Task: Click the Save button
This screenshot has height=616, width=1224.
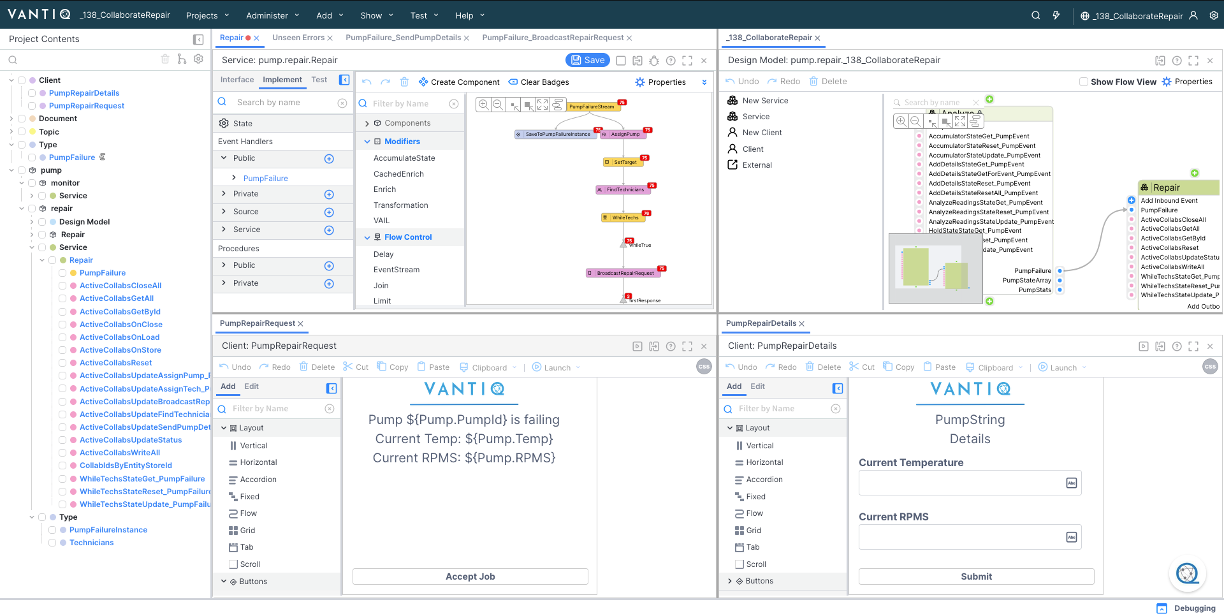Action: pyautogui.click(x=588, y=59)
